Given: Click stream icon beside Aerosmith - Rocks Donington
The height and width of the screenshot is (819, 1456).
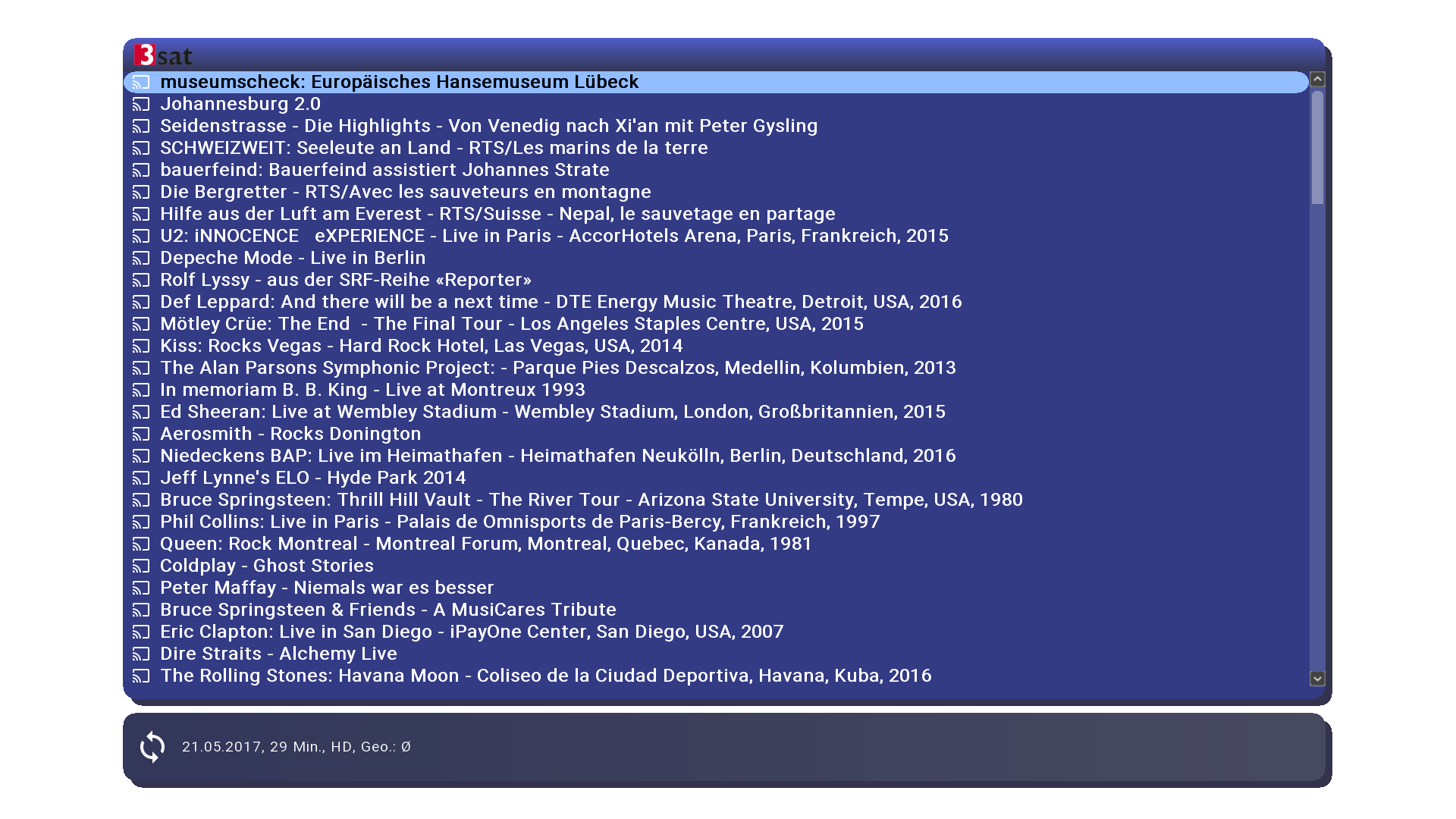Looking at the screenshot, I should [x=141, y=434].
